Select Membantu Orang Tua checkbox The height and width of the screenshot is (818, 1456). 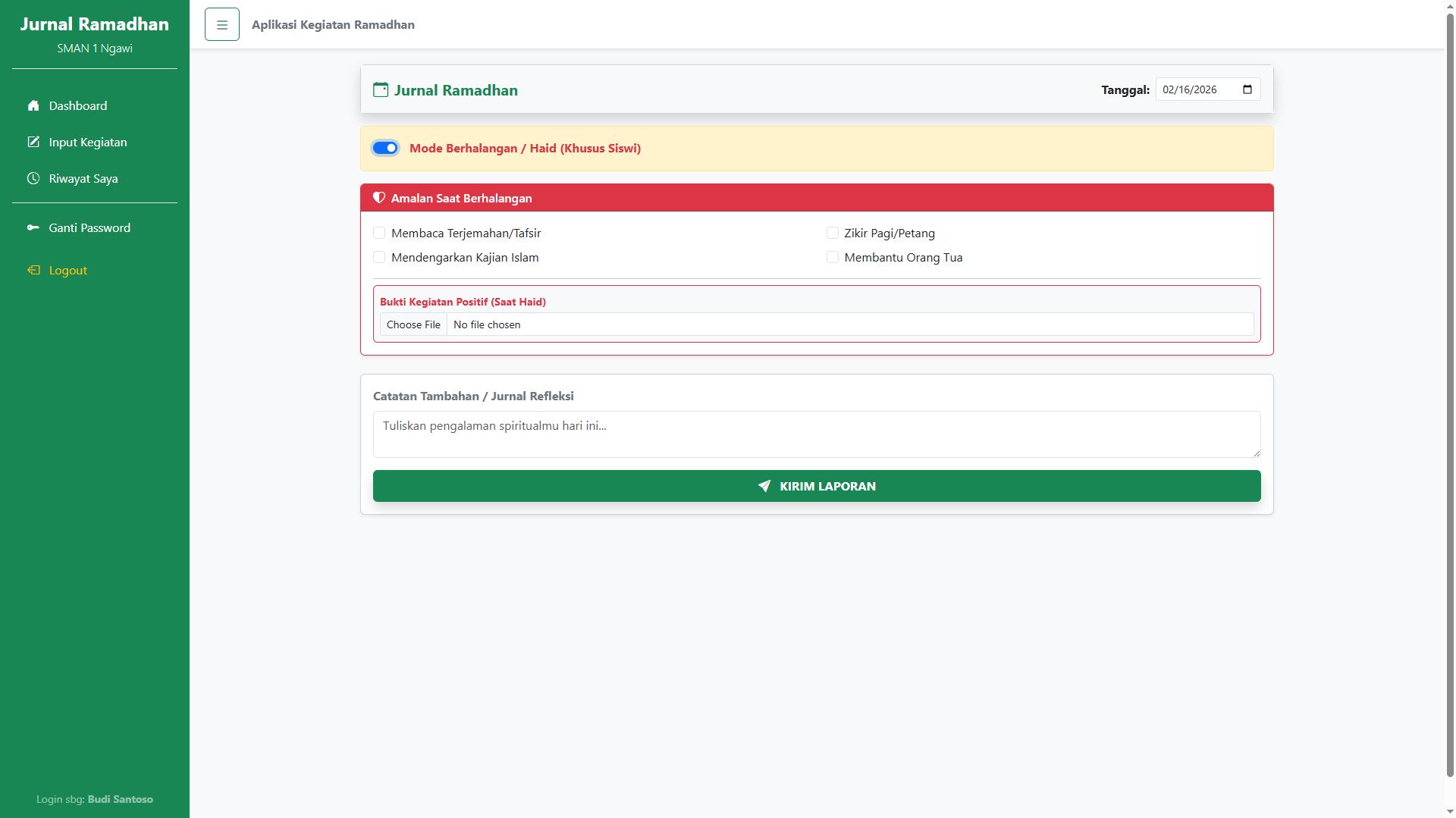pyautogui.click(x=833, y=258)
